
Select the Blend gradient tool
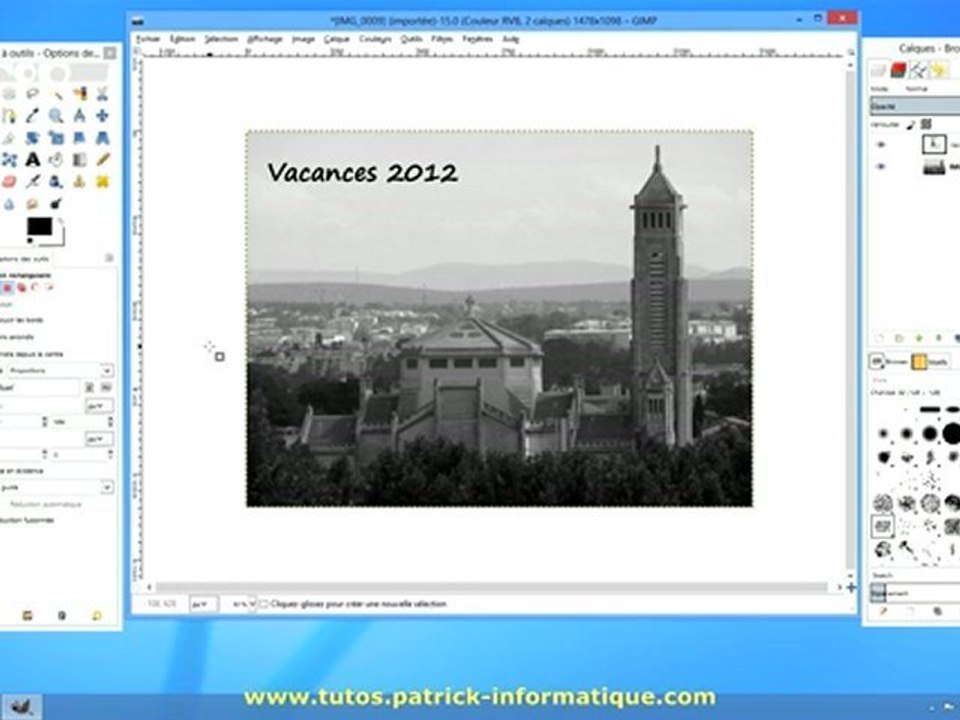point(80,160)
